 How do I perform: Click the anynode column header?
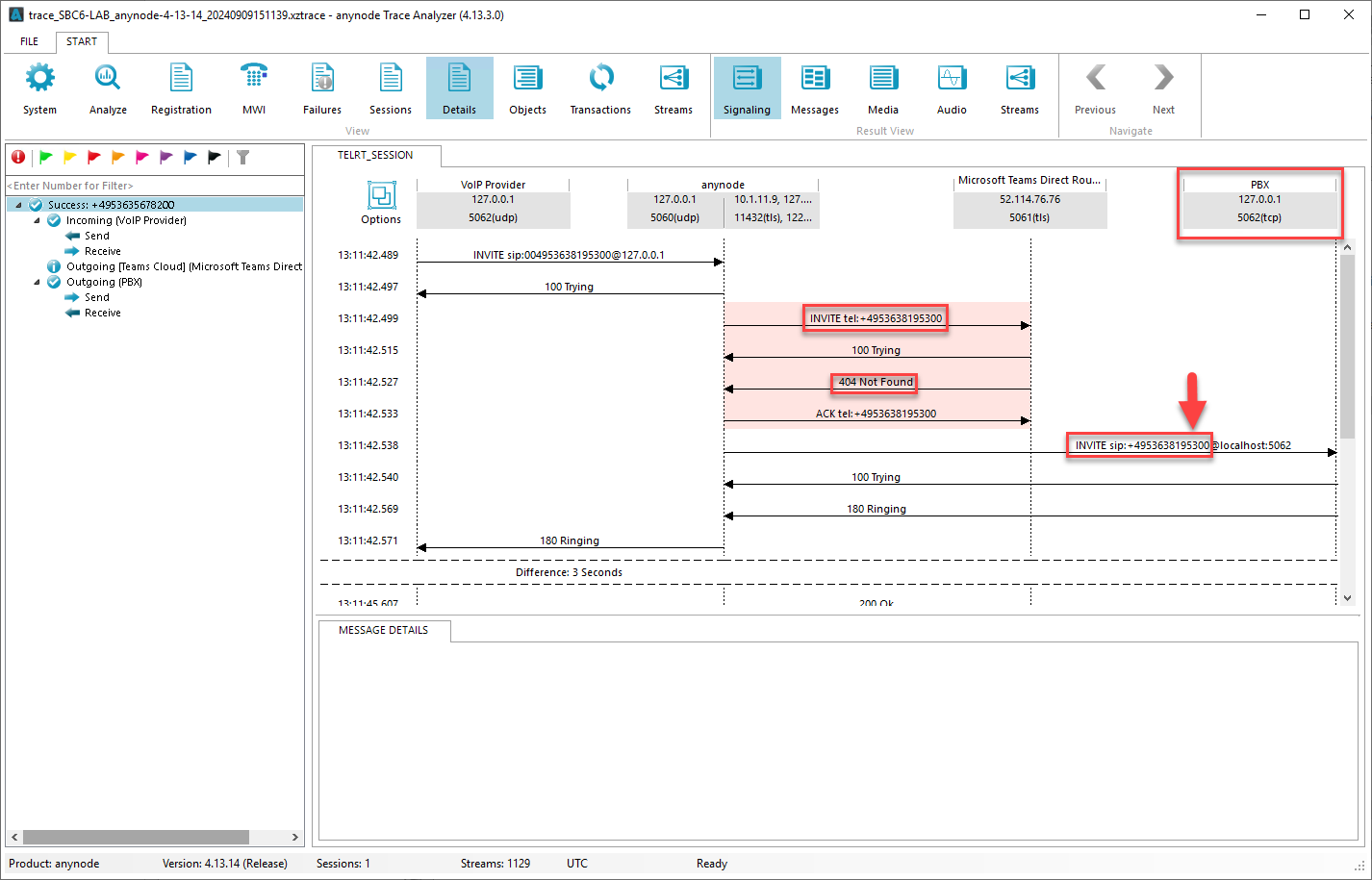(723, 201)
